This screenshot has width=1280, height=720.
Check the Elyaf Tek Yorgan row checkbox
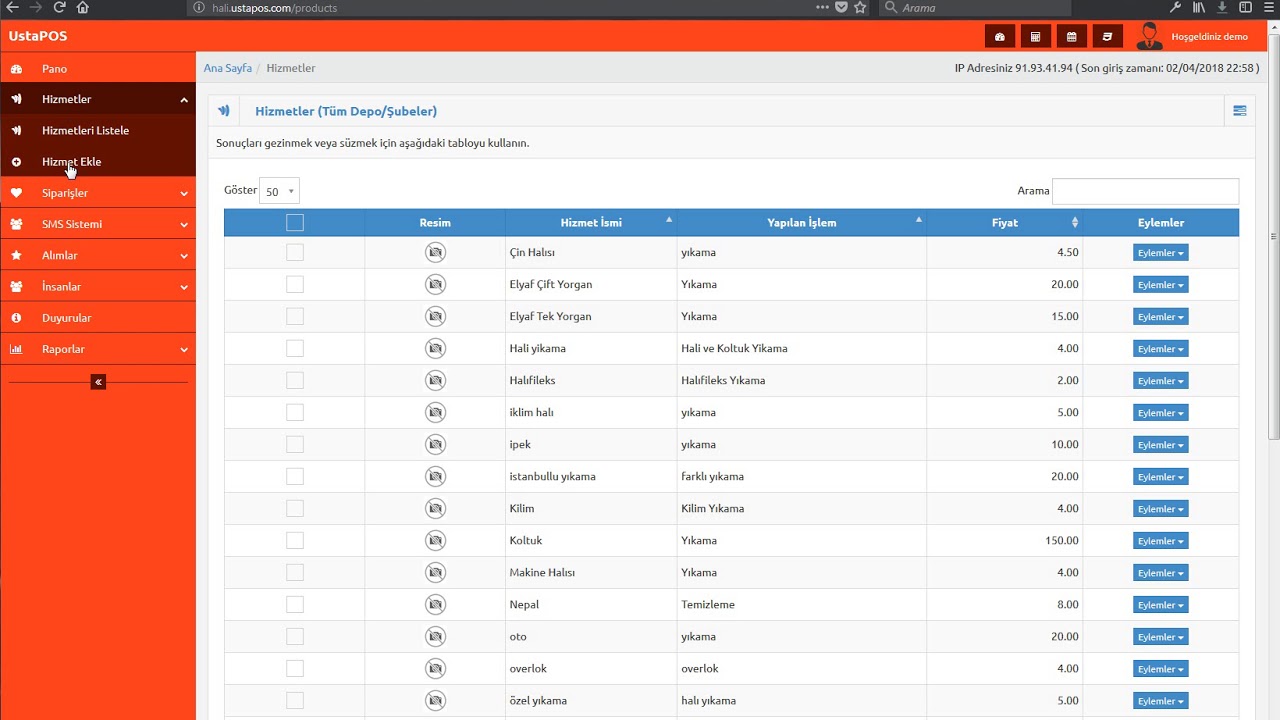click(x=295, y=317)
